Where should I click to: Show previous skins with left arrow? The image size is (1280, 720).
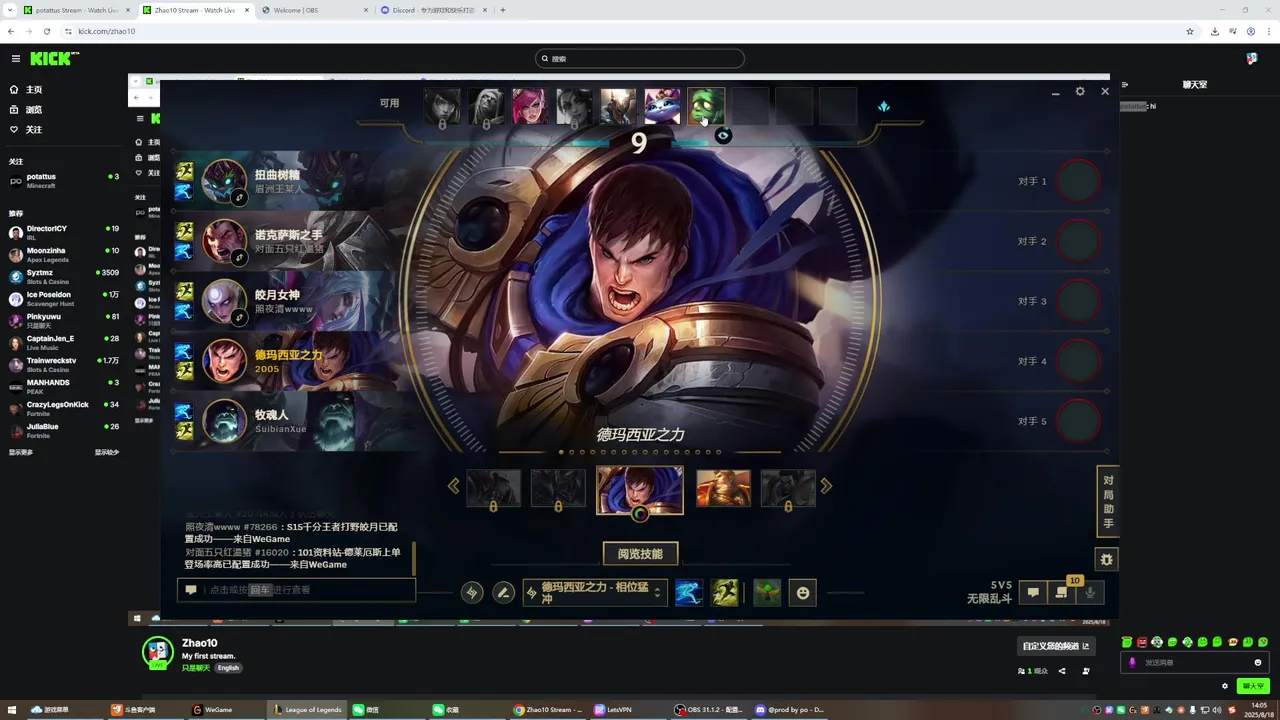(x=453, y=486)
